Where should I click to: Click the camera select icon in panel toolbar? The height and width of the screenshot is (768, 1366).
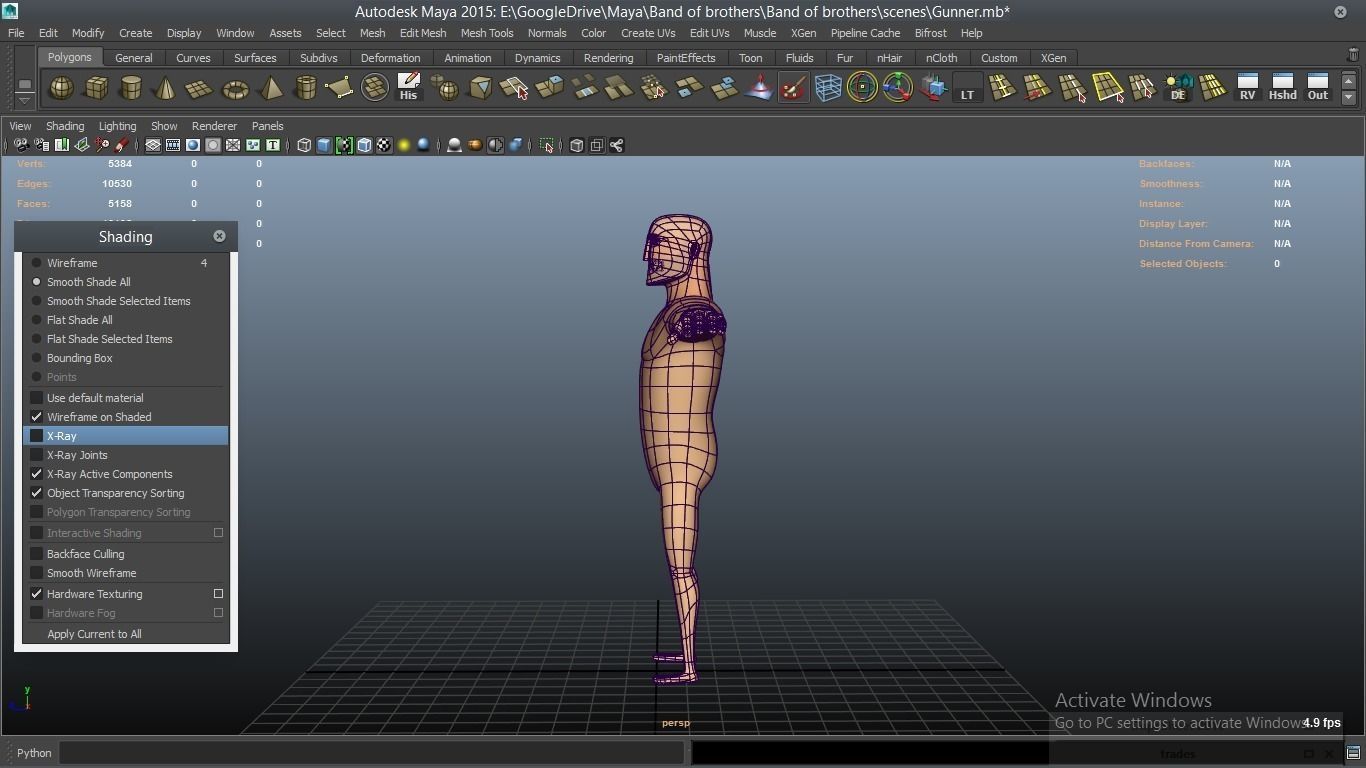coord(21,146)
